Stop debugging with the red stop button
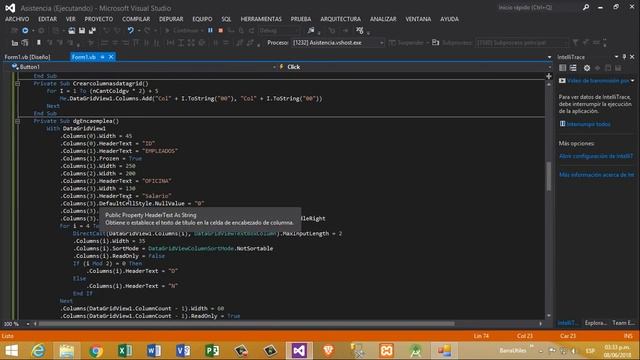Image resolution: width=640 pixels, height=360 pixels. (x=220, y=31)
